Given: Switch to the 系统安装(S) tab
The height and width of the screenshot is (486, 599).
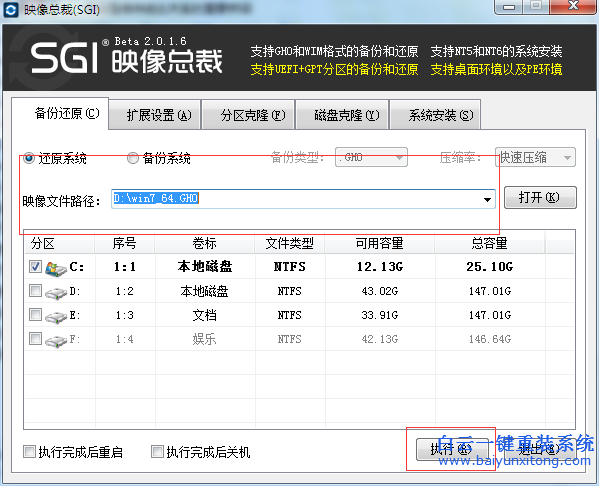Looking at the screenshot, I should pyautogui.click(x=436, y=115).
